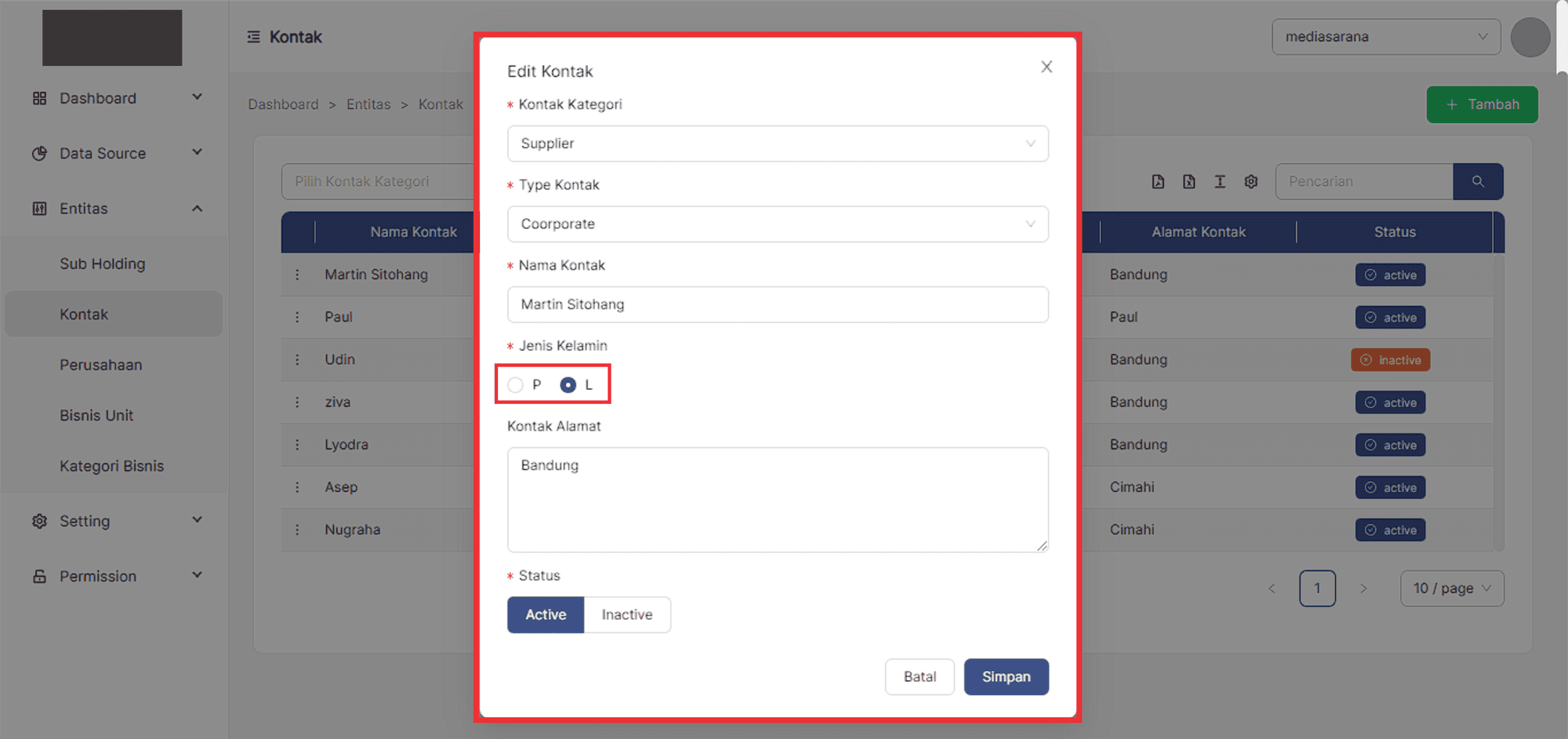Click the hamburger menu icon beside Kontak
Screen dimensions: 1568x739
tap(253, 37)
